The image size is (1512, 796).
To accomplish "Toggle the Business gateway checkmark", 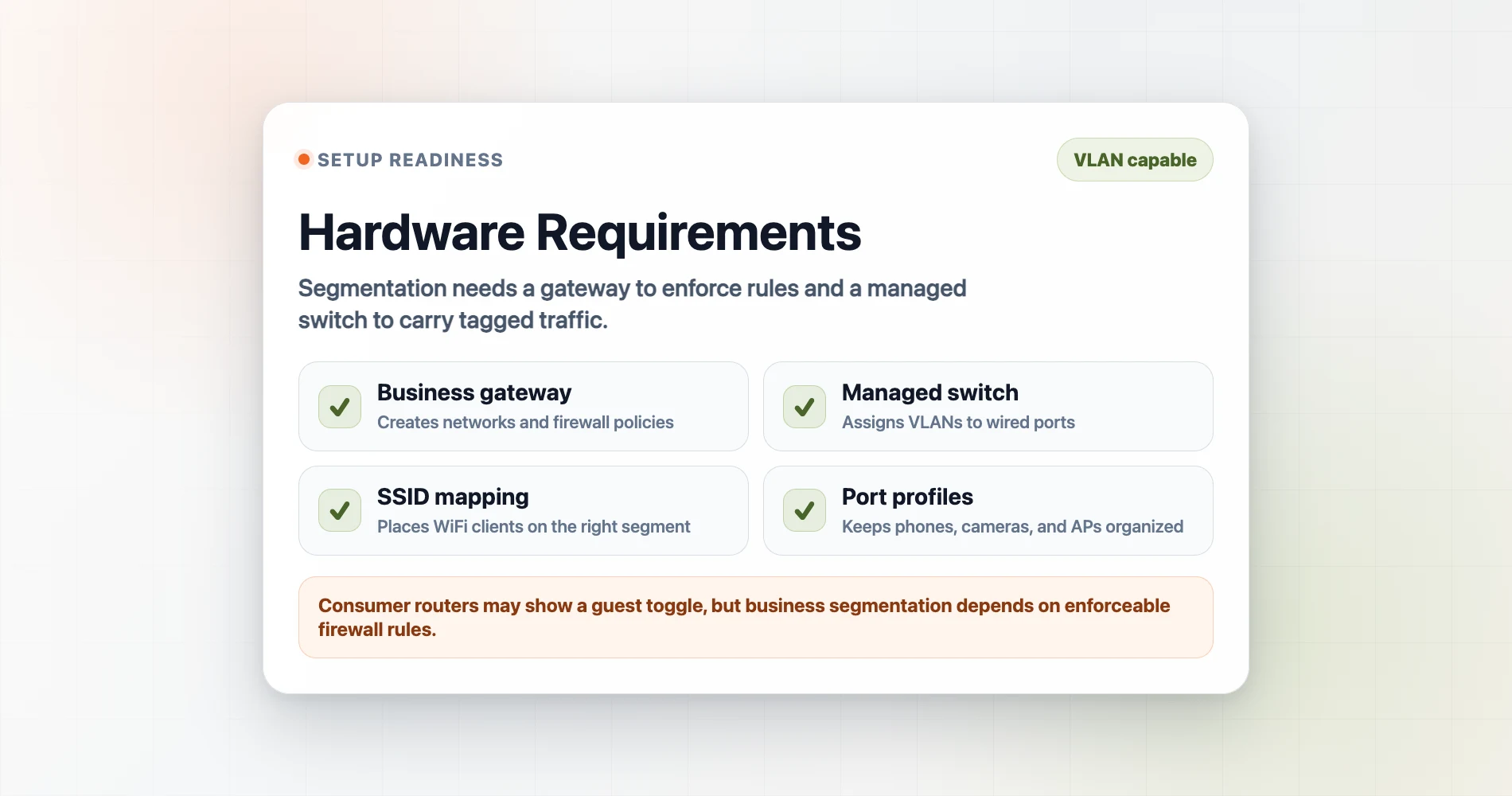I will [340, 407].
